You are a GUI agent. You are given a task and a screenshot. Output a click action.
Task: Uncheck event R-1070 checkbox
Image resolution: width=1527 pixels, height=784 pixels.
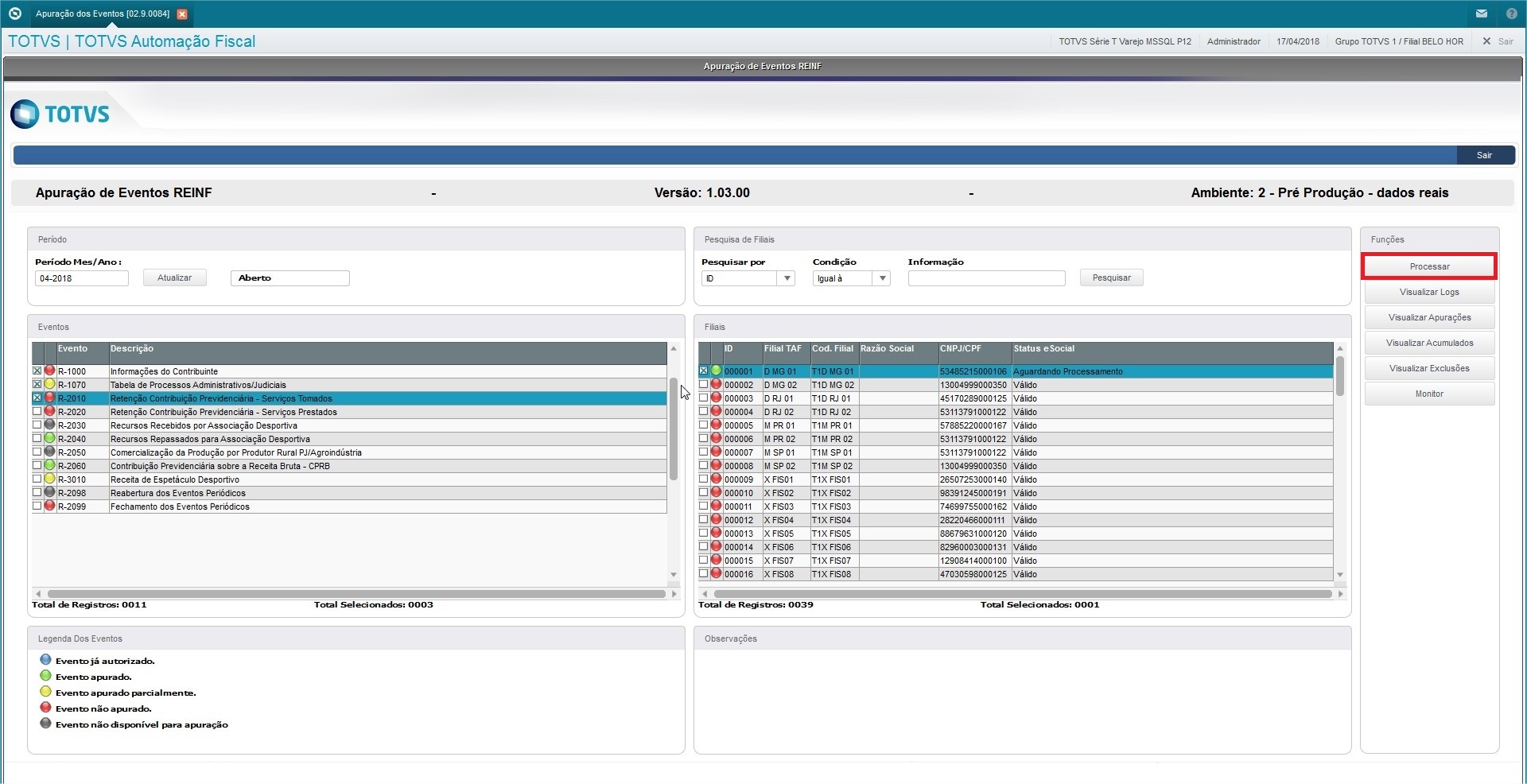37,384
